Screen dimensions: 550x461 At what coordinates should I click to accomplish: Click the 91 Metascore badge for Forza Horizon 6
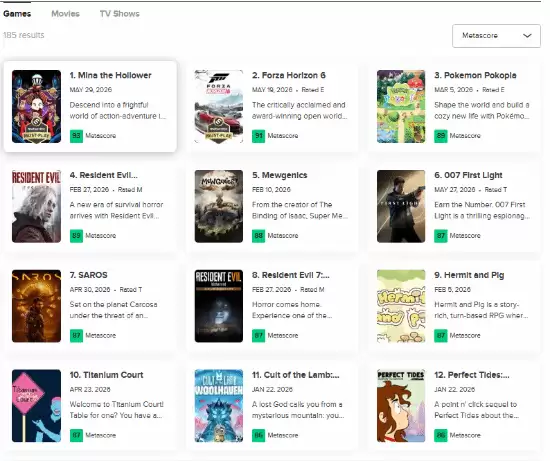tap(259, 136)
